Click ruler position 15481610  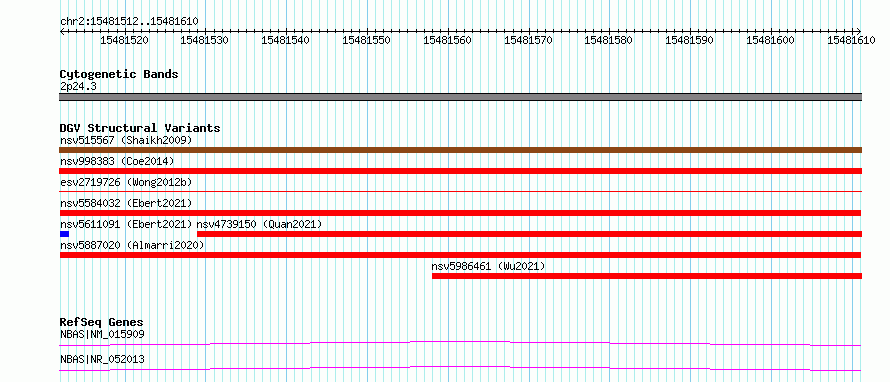pos(851,40)
